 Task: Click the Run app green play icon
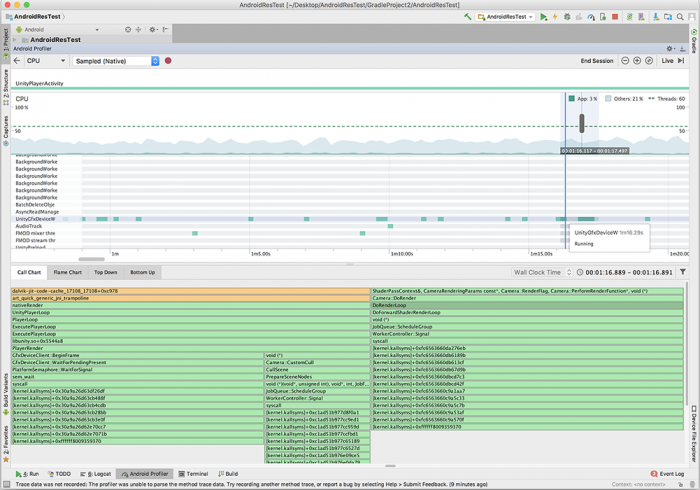tap(544, 17)
